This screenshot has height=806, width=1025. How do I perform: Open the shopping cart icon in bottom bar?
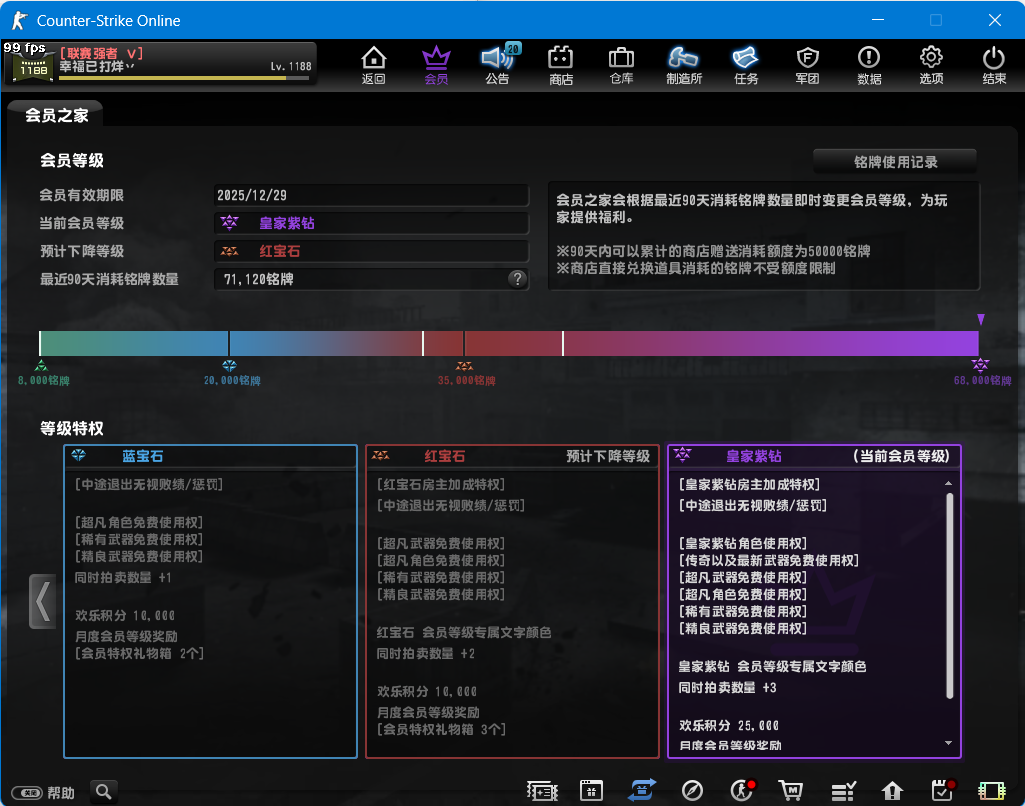coord(791,791)
